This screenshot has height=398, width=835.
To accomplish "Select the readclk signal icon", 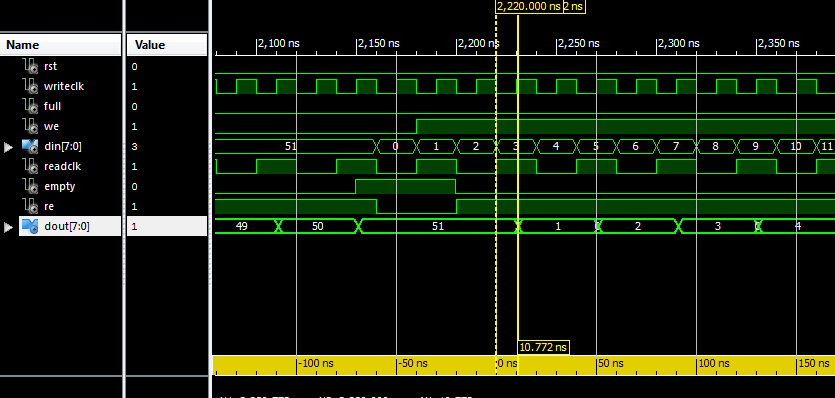I will (30, 166).
